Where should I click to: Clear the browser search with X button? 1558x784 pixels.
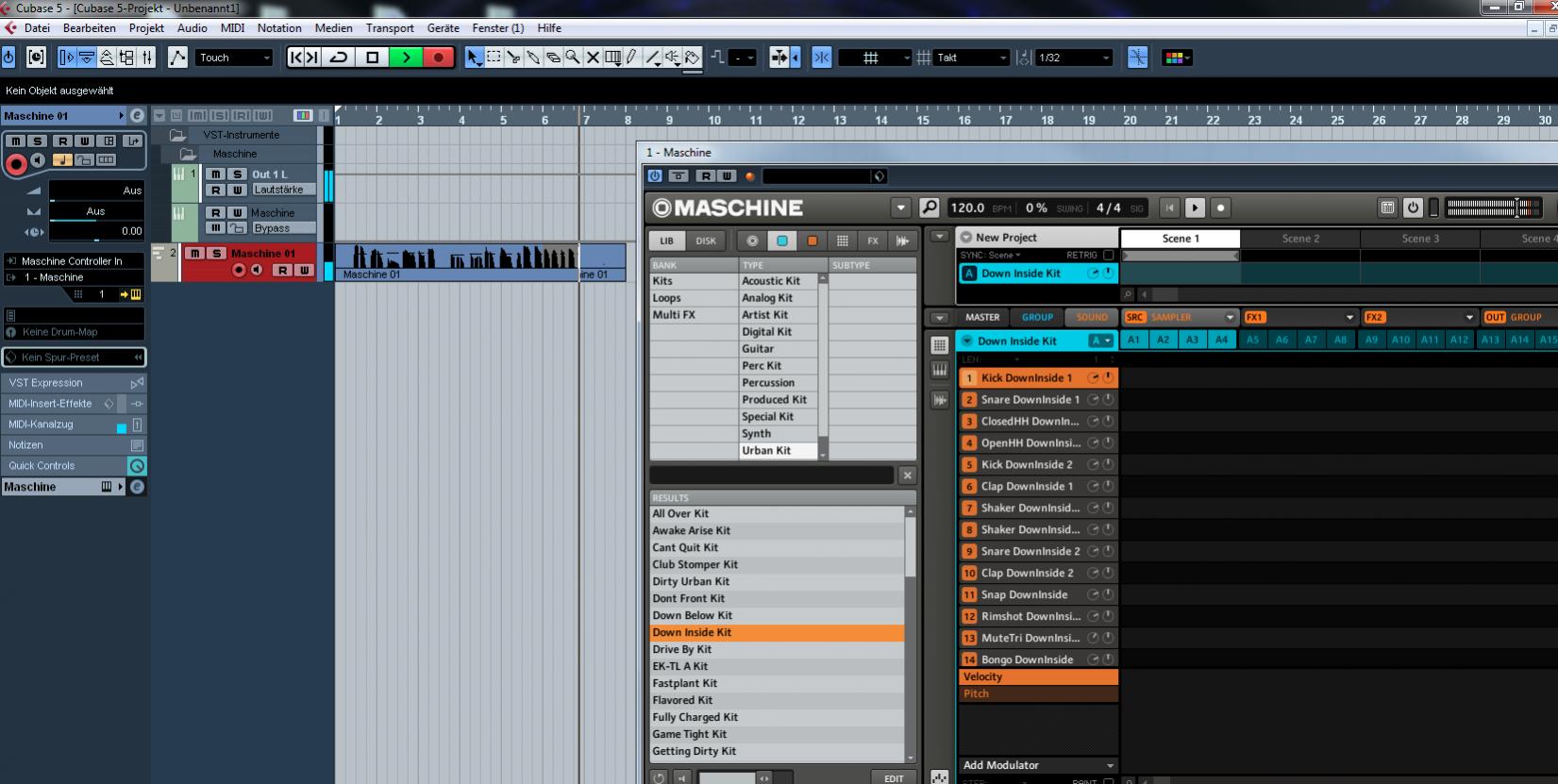(x=907, y=475)
